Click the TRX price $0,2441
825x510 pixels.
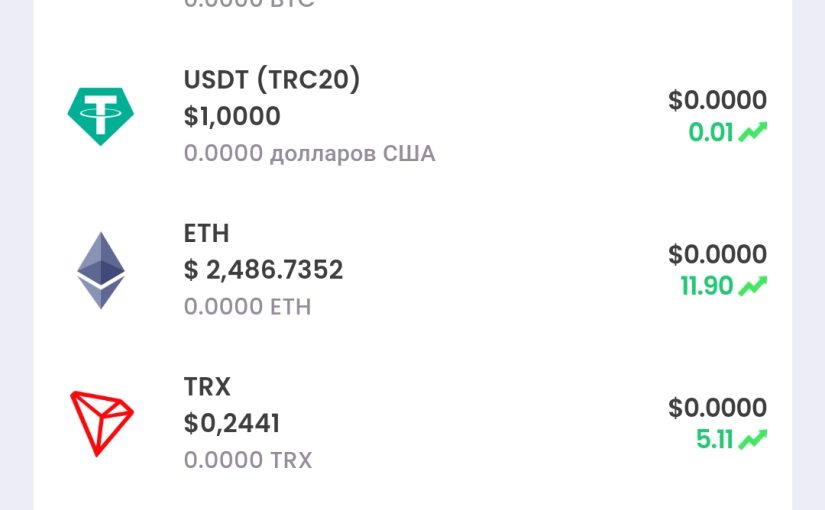232,423
